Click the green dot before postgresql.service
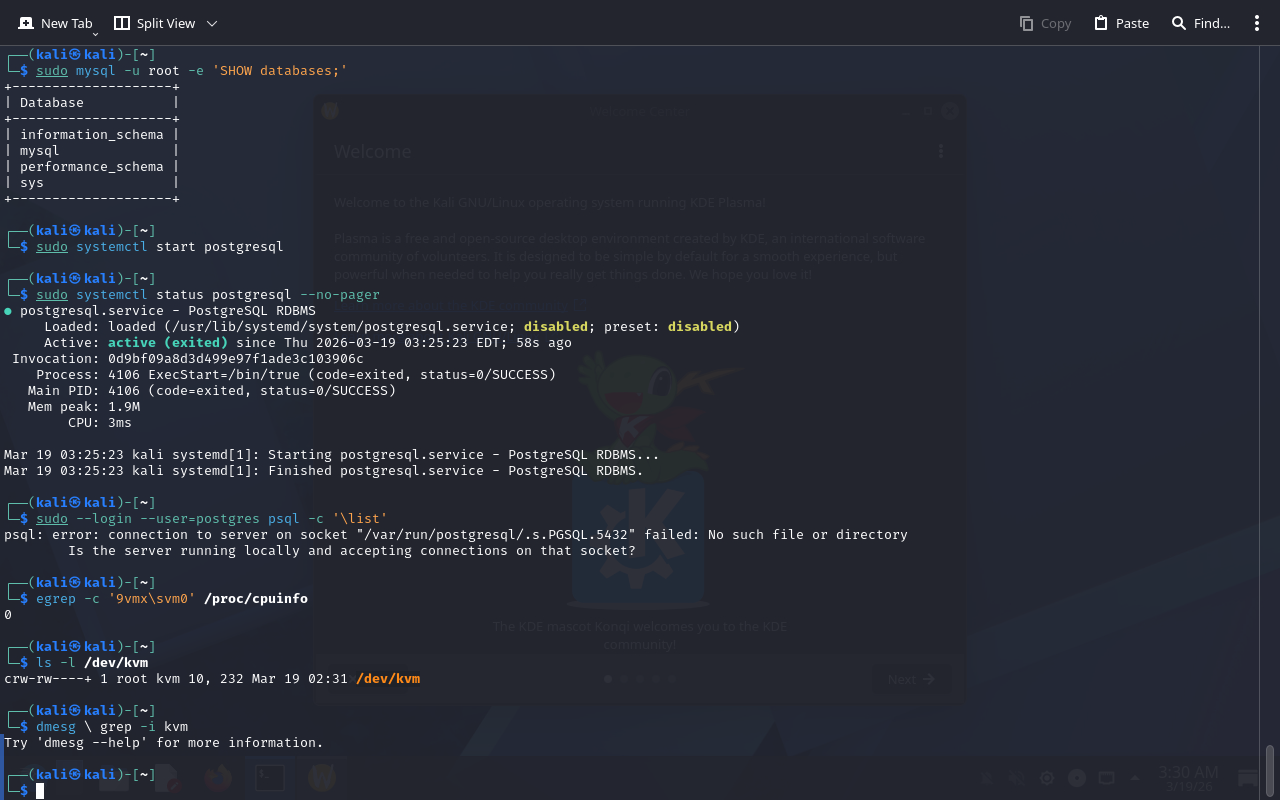Screen dimensions: 1280x800 click(8, 311)
